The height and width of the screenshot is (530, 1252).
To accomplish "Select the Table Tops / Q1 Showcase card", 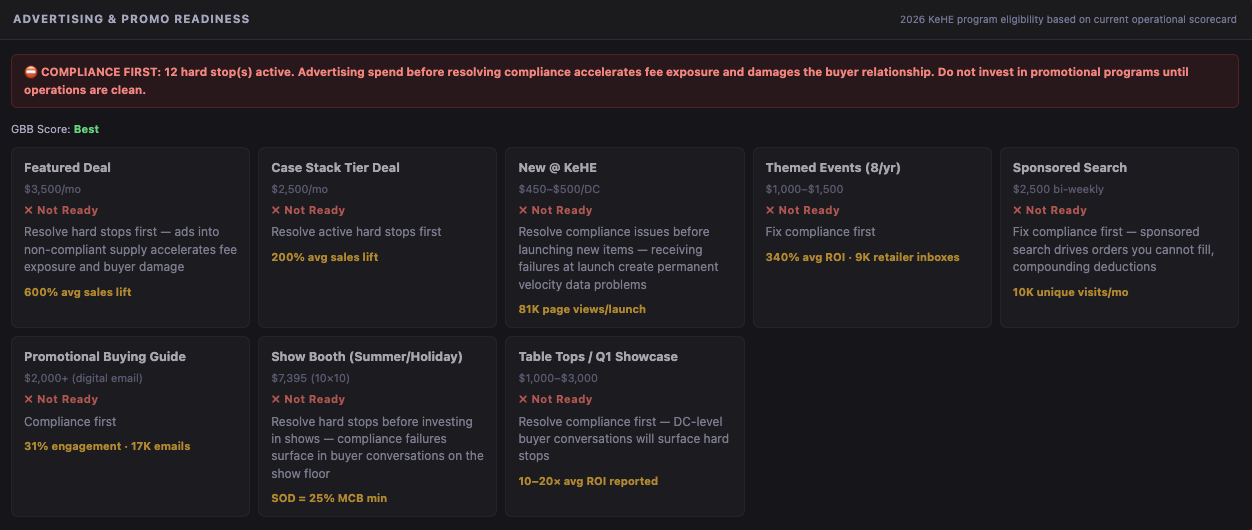I will point(625,427).
